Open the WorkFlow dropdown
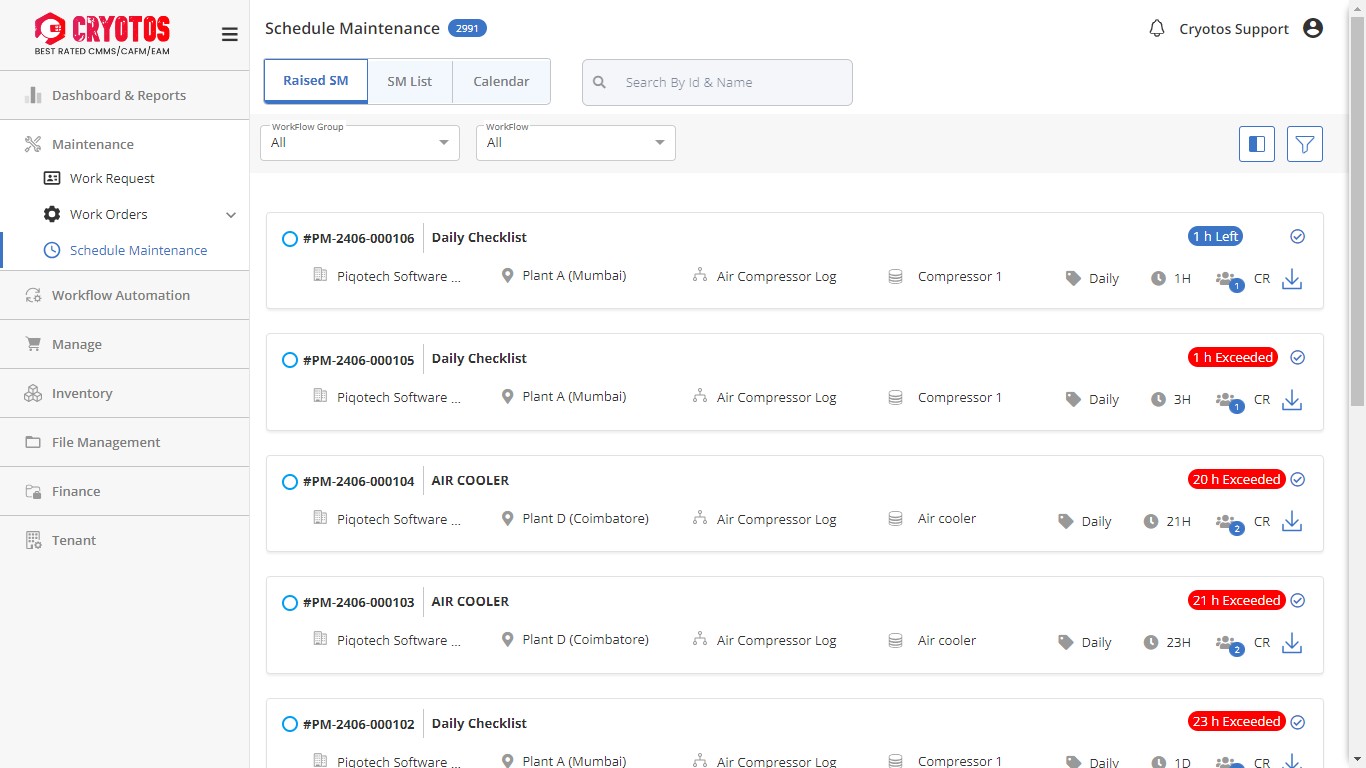1366x768 pixels. (x=575, y=143)
